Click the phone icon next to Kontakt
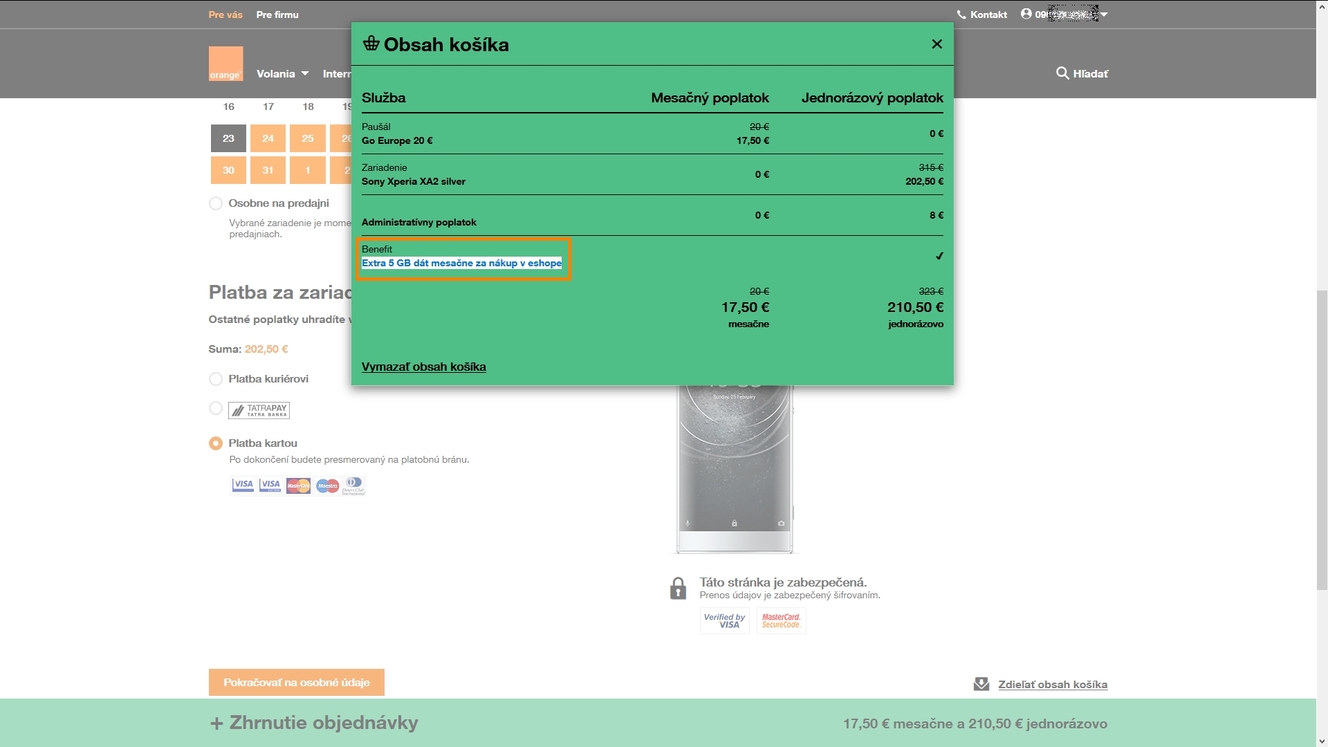Image resolution: width=1328 pixels, height=747 pixels. click(961, 15)
